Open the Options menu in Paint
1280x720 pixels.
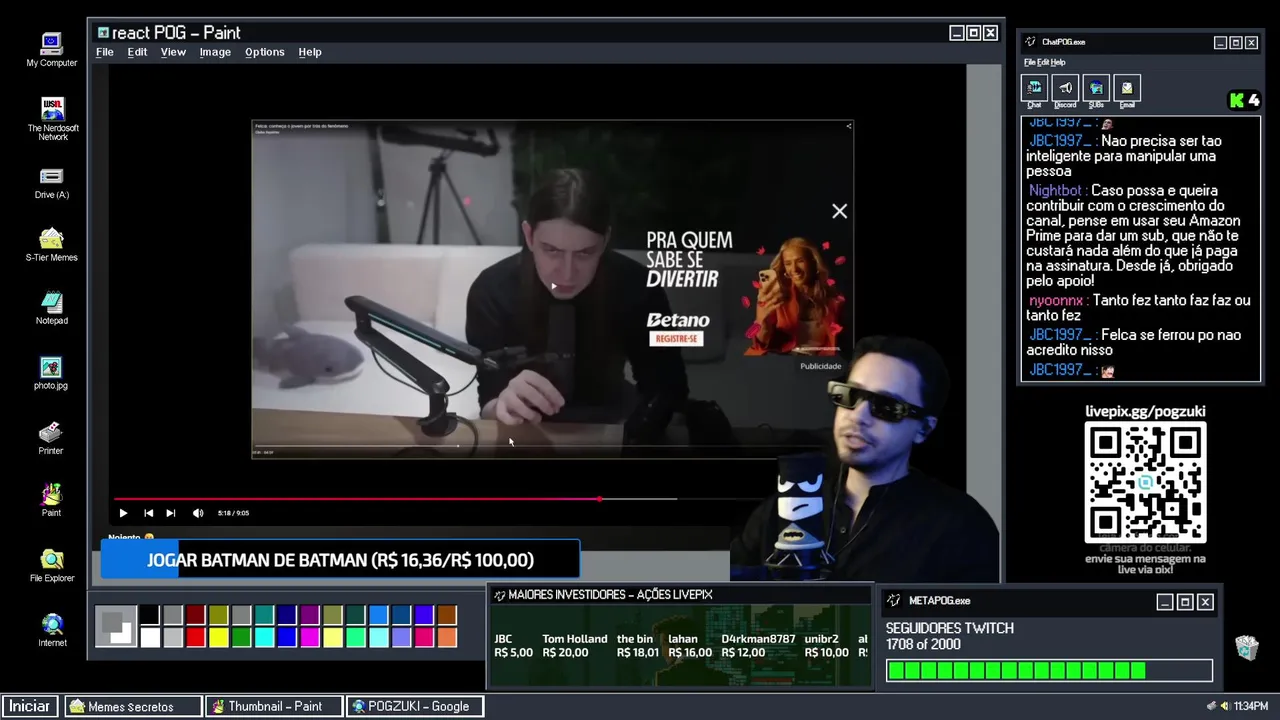(x=265, y=52)
